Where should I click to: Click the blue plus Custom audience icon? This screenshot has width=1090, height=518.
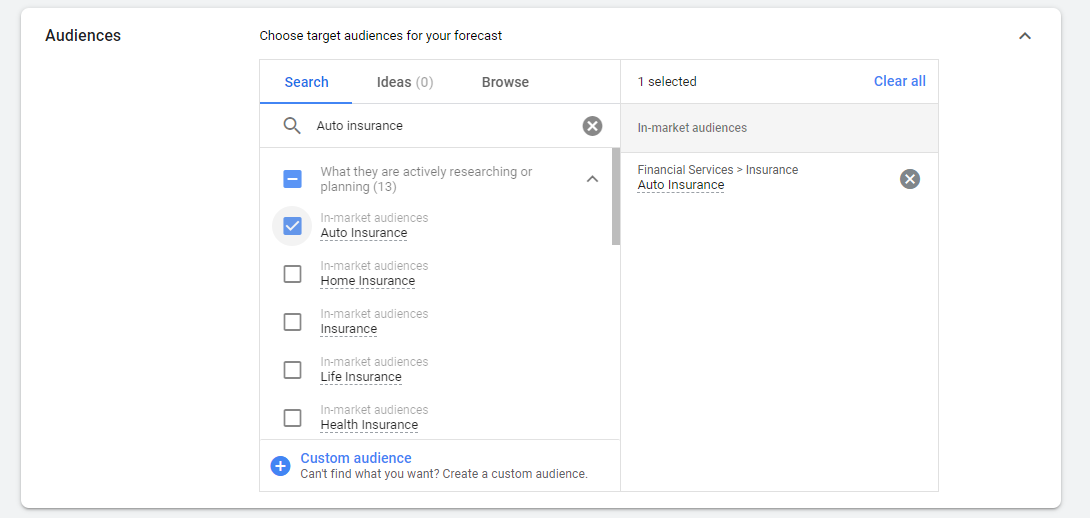[x=280, y=466]
